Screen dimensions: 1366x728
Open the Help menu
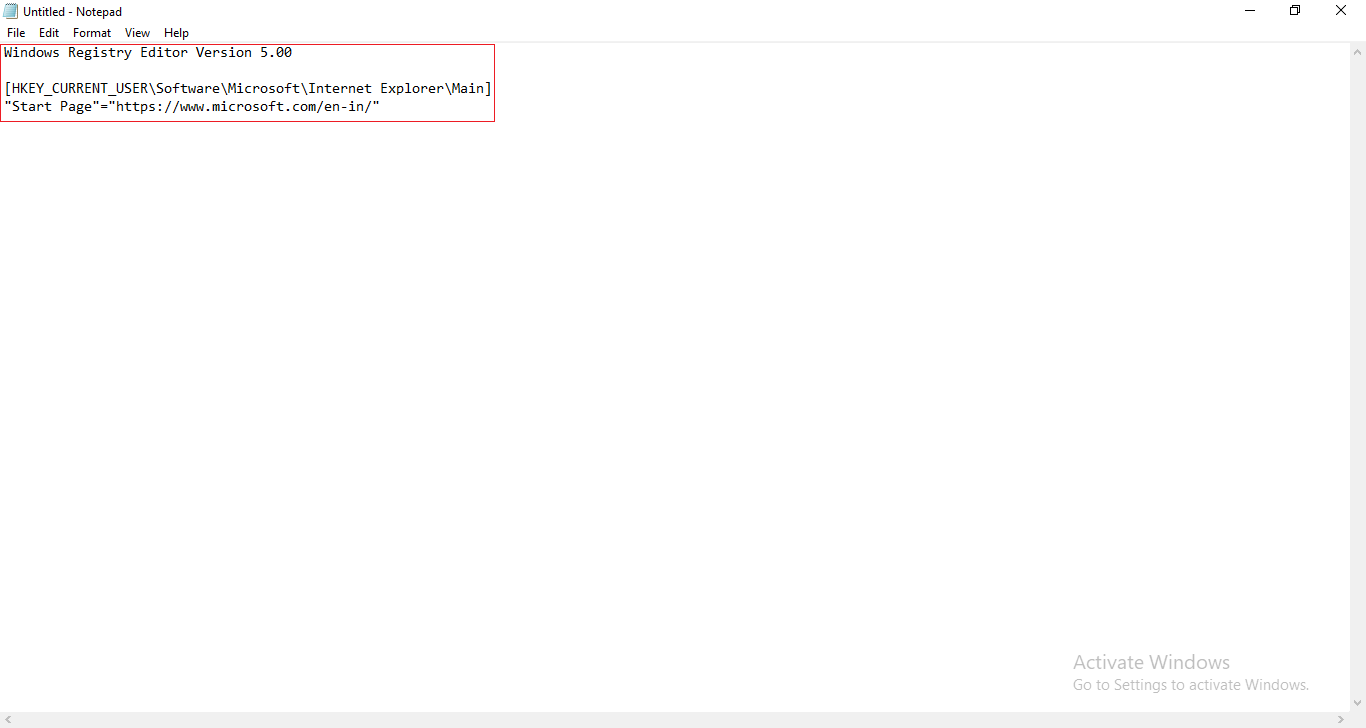pyautogui.click(x=176, y=33)
